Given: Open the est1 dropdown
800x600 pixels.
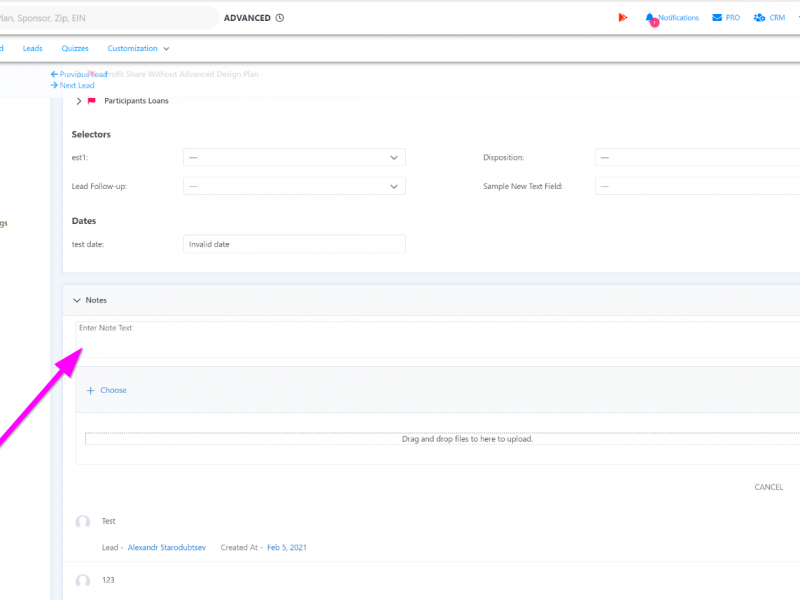Looking at the screenshot, I should (294, 158).
